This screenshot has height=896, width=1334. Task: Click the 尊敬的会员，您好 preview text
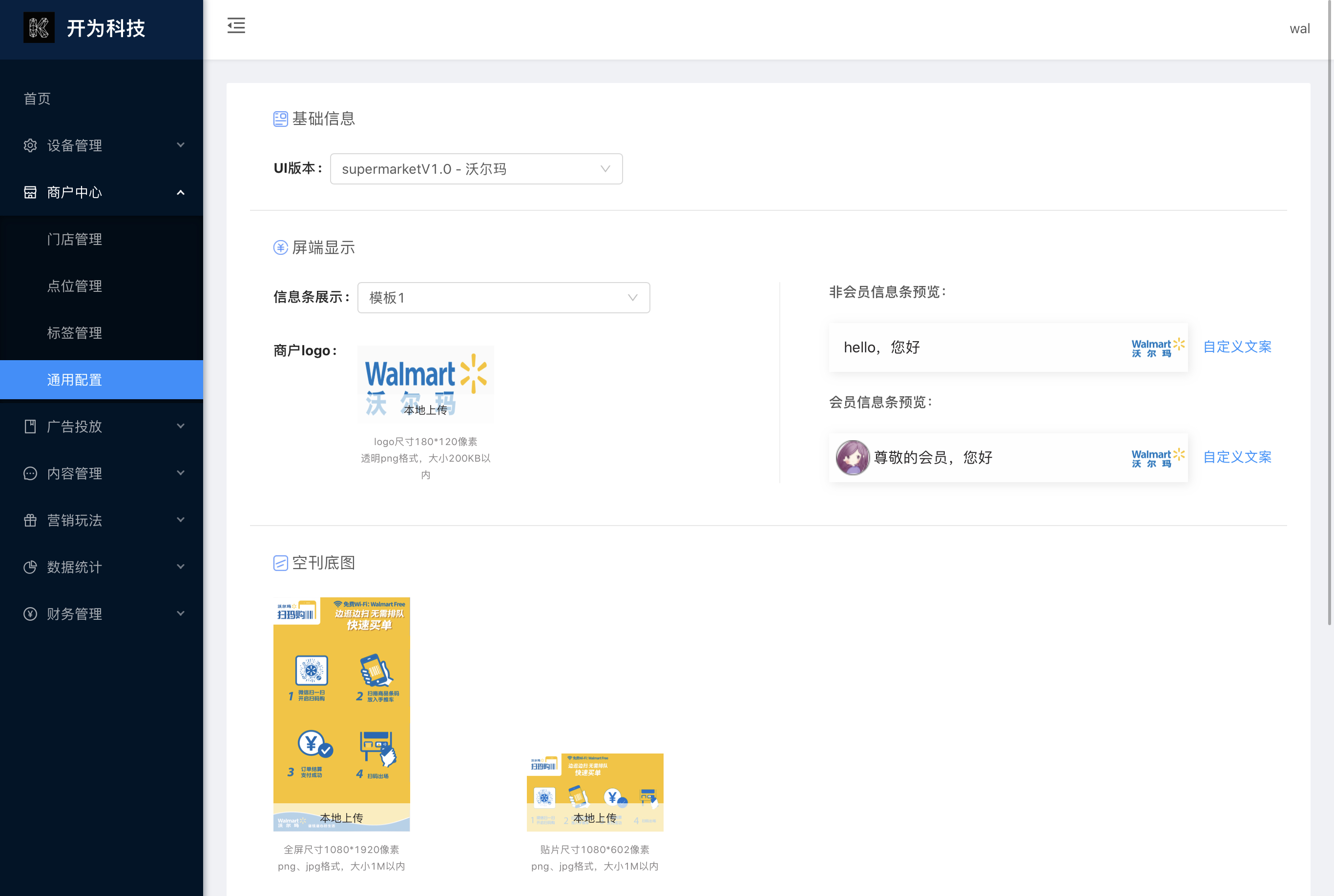pos(933,458)
